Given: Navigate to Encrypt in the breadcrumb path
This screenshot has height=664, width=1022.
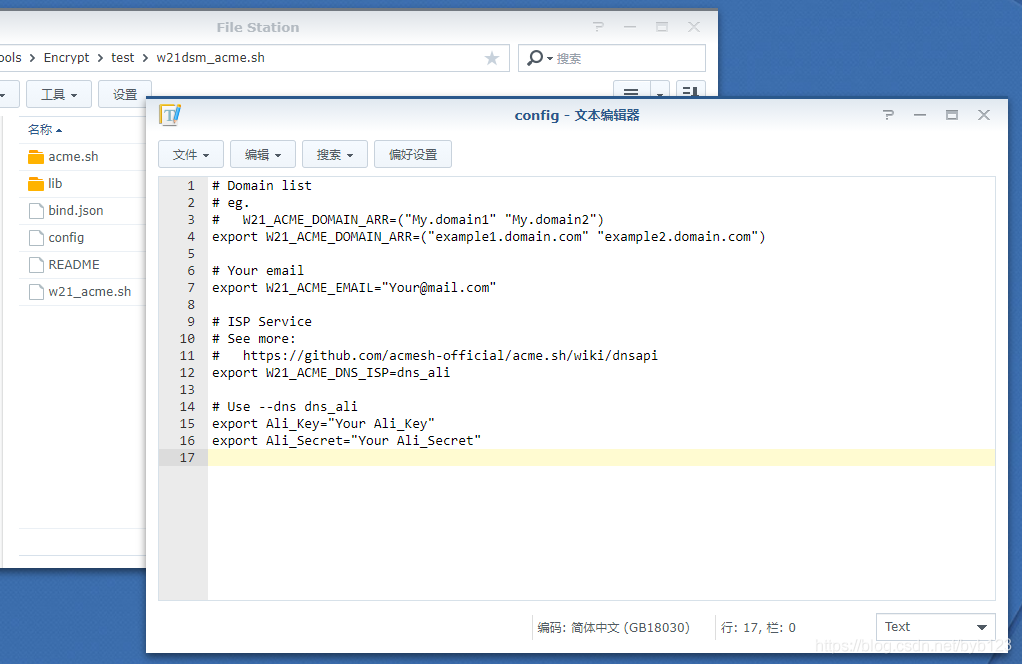Looking at the screenshot, I should coord(66,57).
